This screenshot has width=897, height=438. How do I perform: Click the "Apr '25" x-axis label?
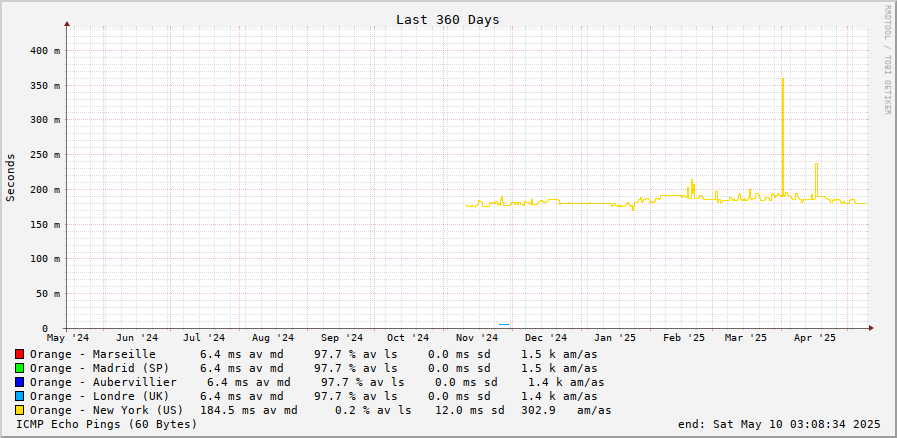[815, 338]
